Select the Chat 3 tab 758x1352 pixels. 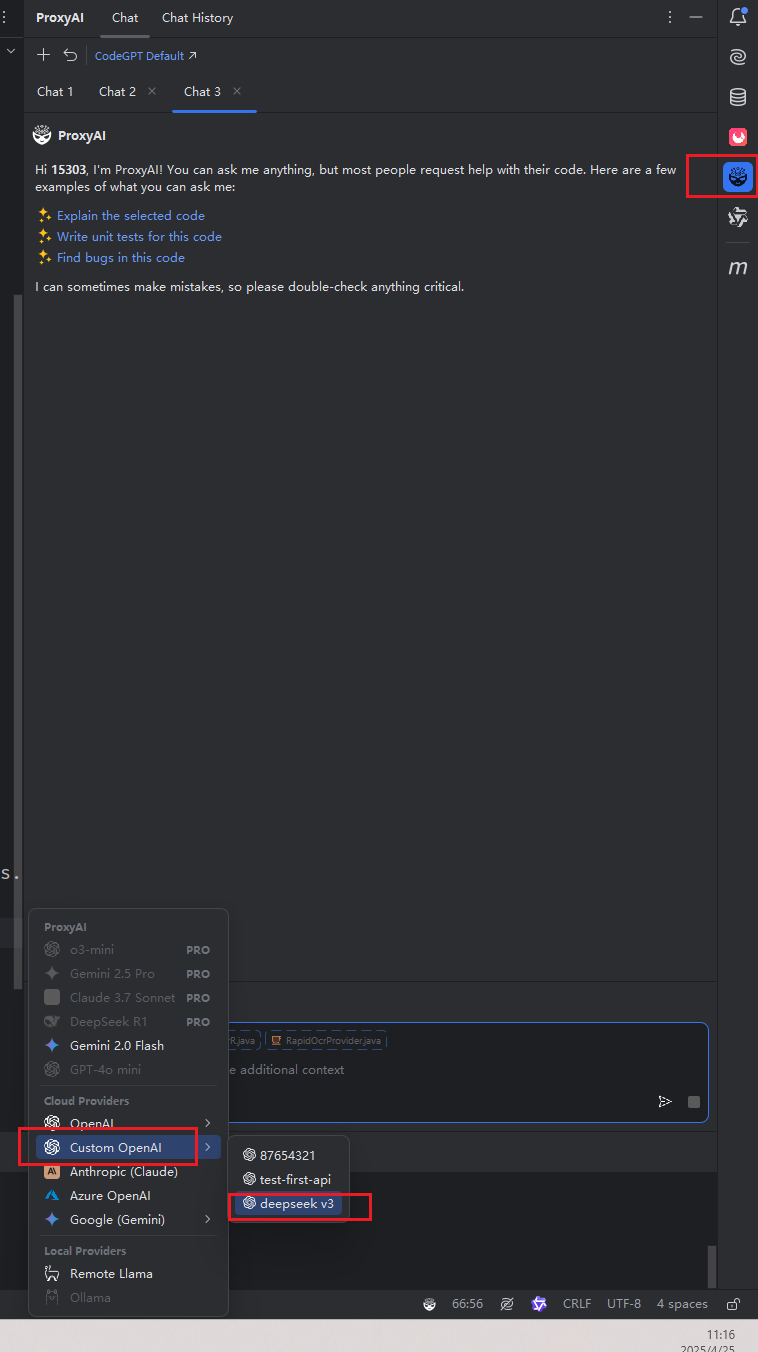tap(202, 91)
